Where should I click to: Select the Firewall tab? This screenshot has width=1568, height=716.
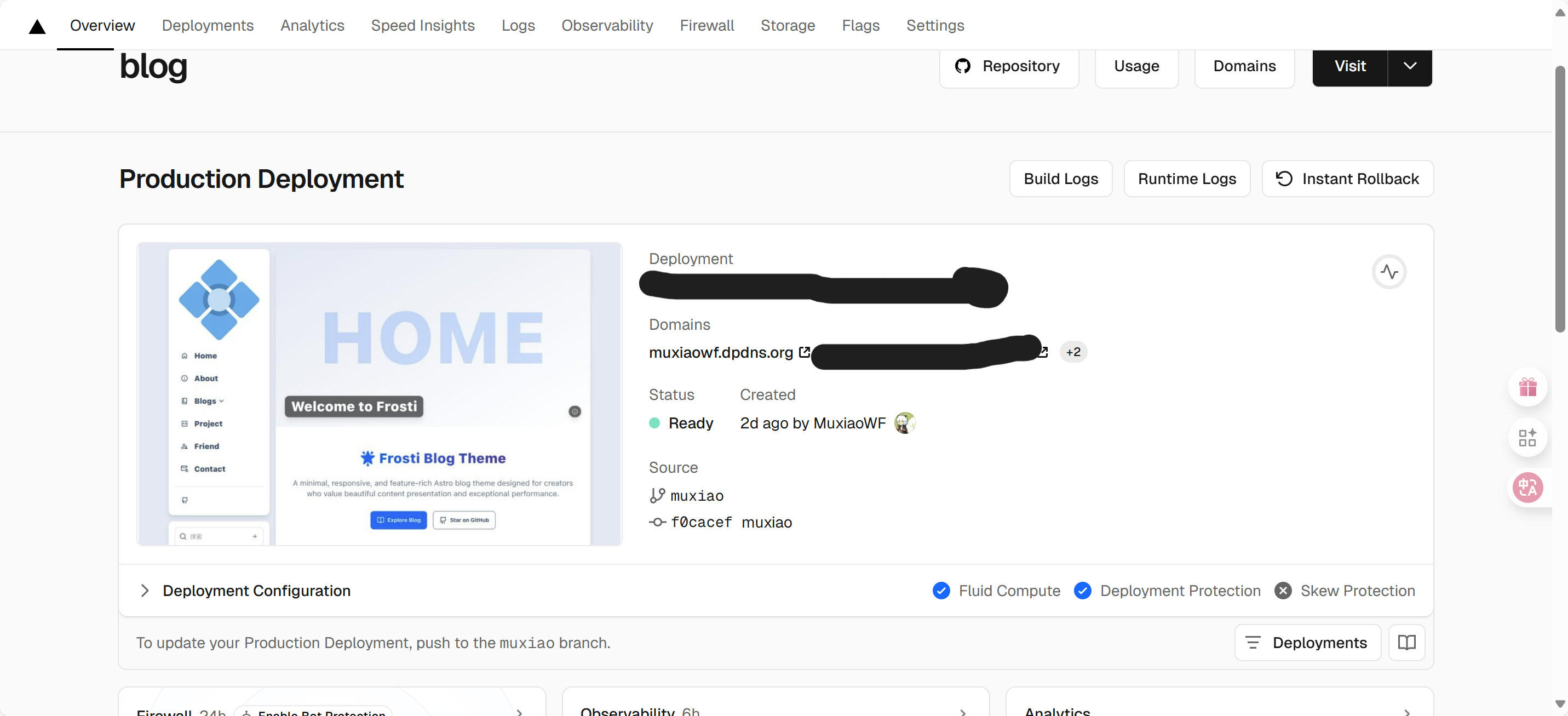[707, 26]
